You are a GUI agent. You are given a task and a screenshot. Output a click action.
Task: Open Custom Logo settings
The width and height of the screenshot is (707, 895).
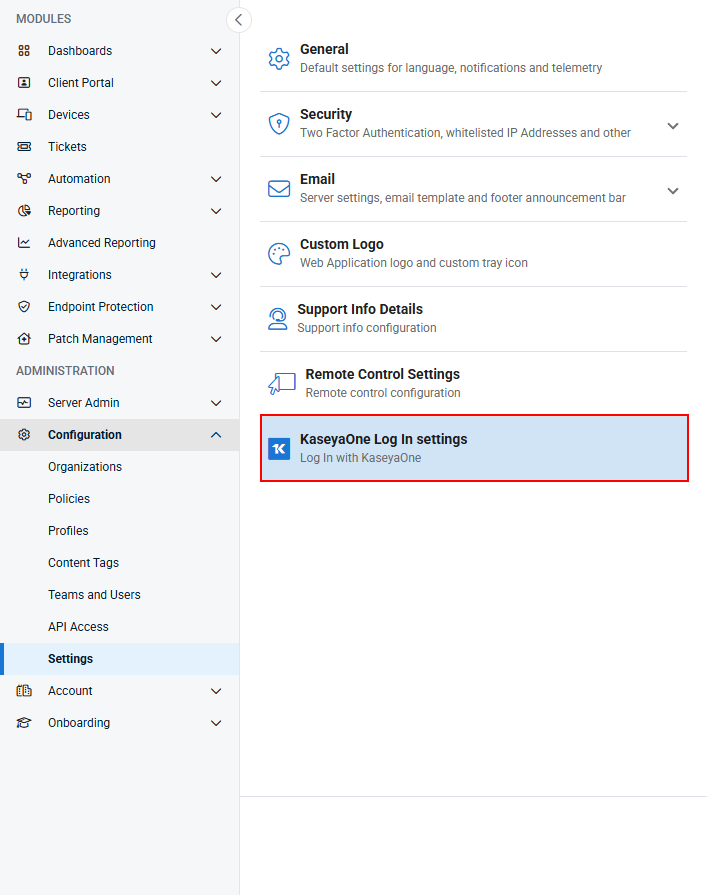474,254
